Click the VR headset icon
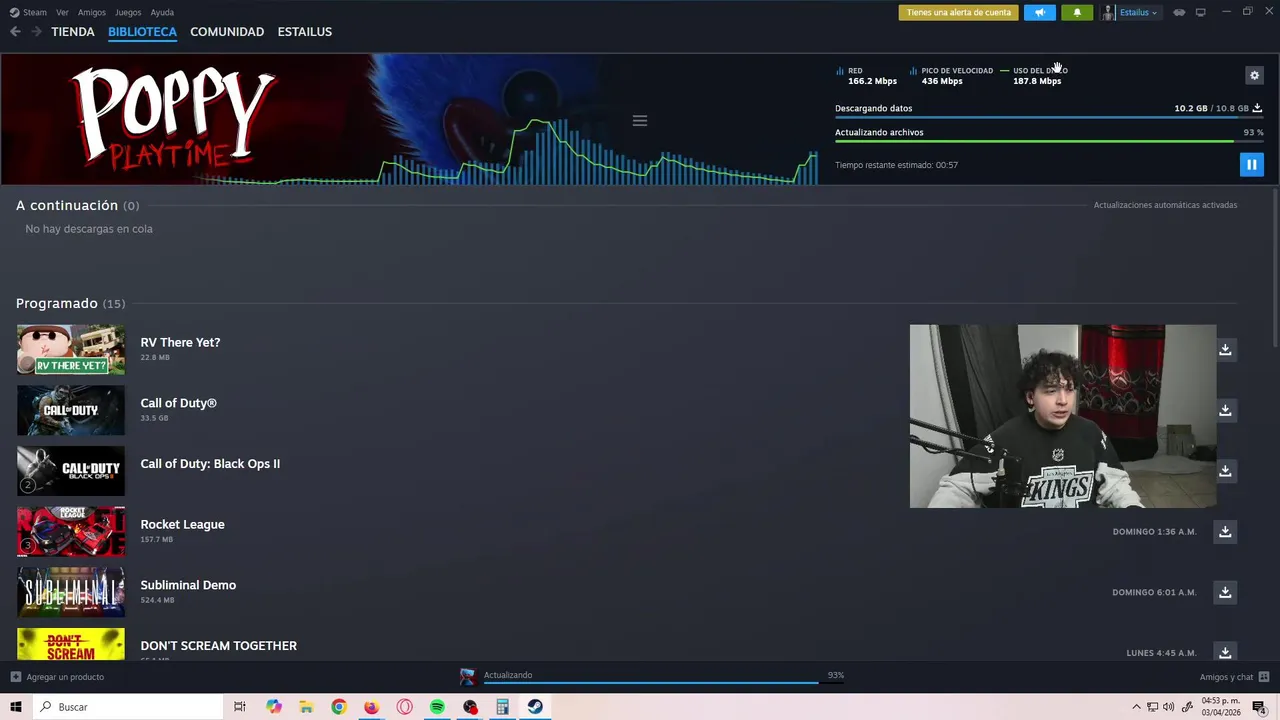This screenshot has width=1280, height=720. click(1179, 12)
